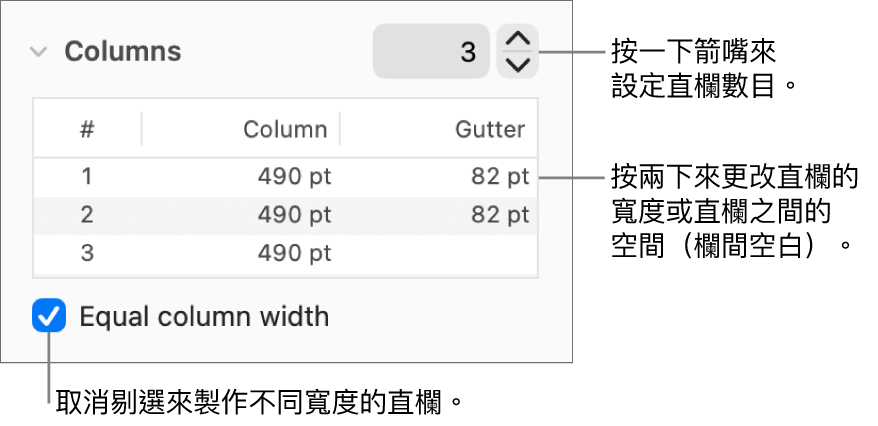878x426 pixels.
Task: Click the # table header
Action: pyautogui.click(x=88, y=129)
